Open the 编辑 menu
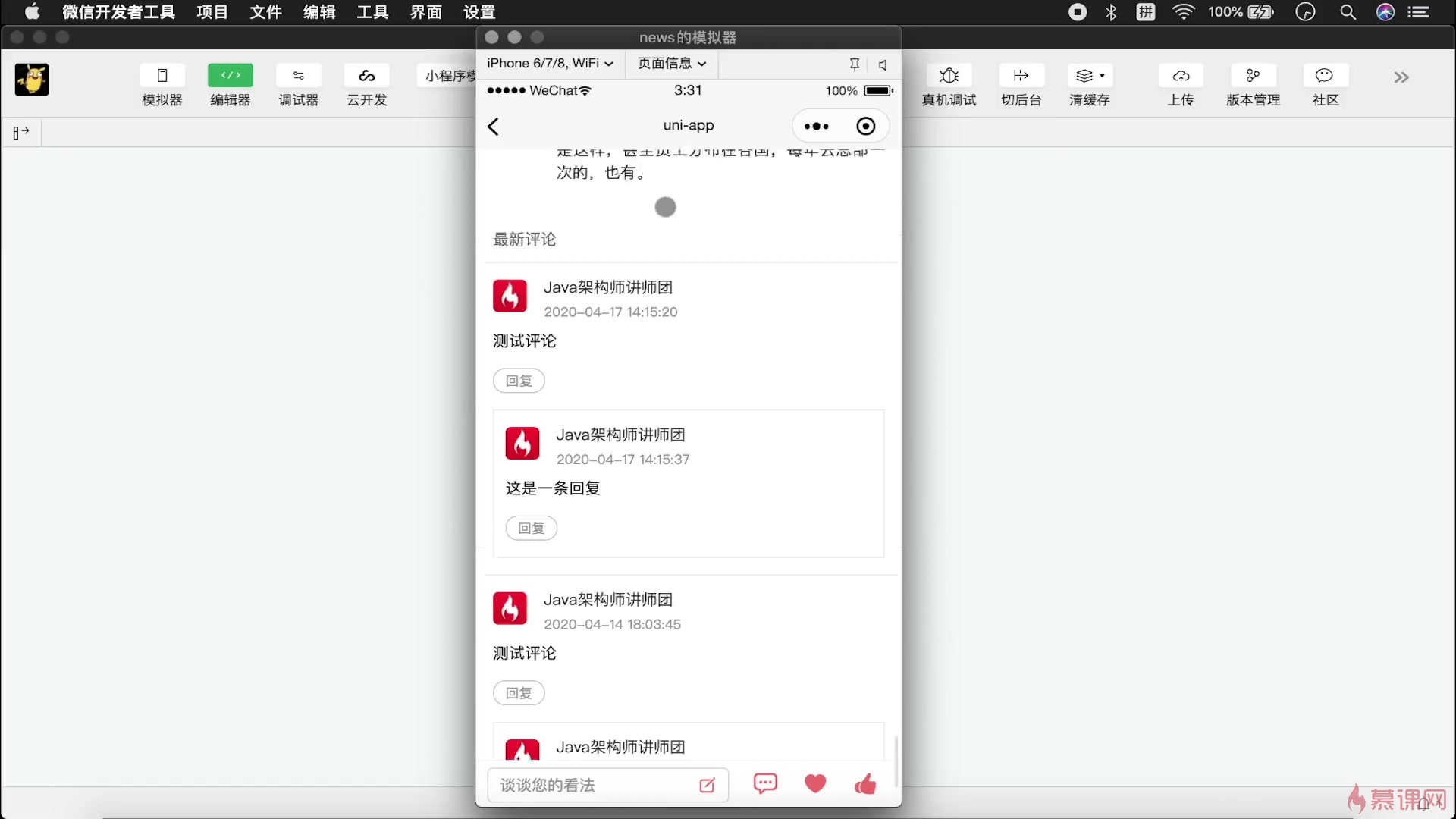This screenshot has width=1456, height=819. coord(319,12)
